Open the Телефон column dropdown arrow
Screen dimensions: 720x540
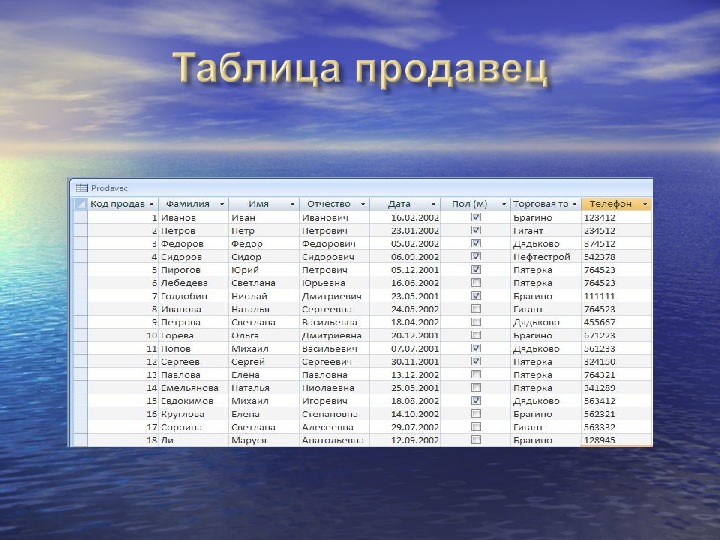click(645, 204)
